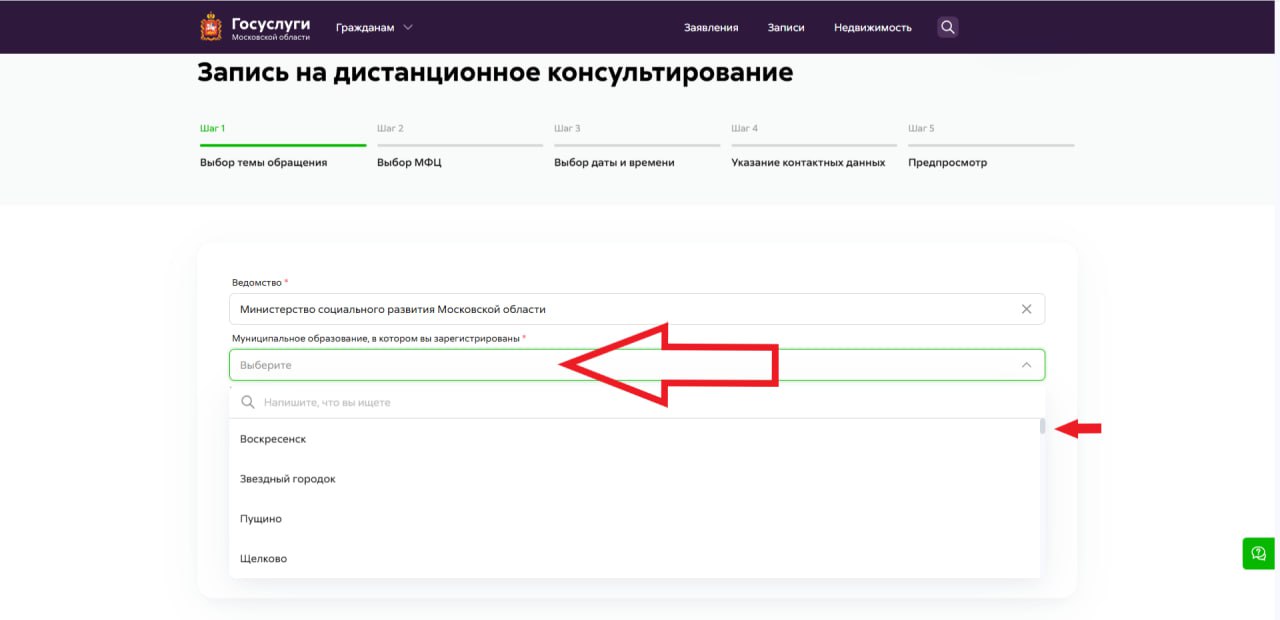Jump to step 3 Выбор даты и времени
This screenshot has height=620, width=1280.
(x=614, y=162)
